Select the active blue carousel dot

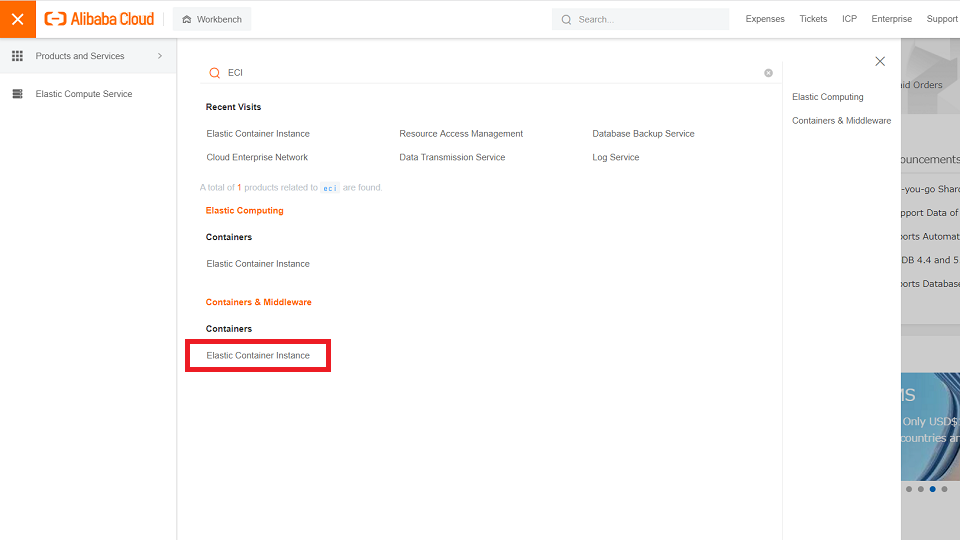(x=932, y=489)
